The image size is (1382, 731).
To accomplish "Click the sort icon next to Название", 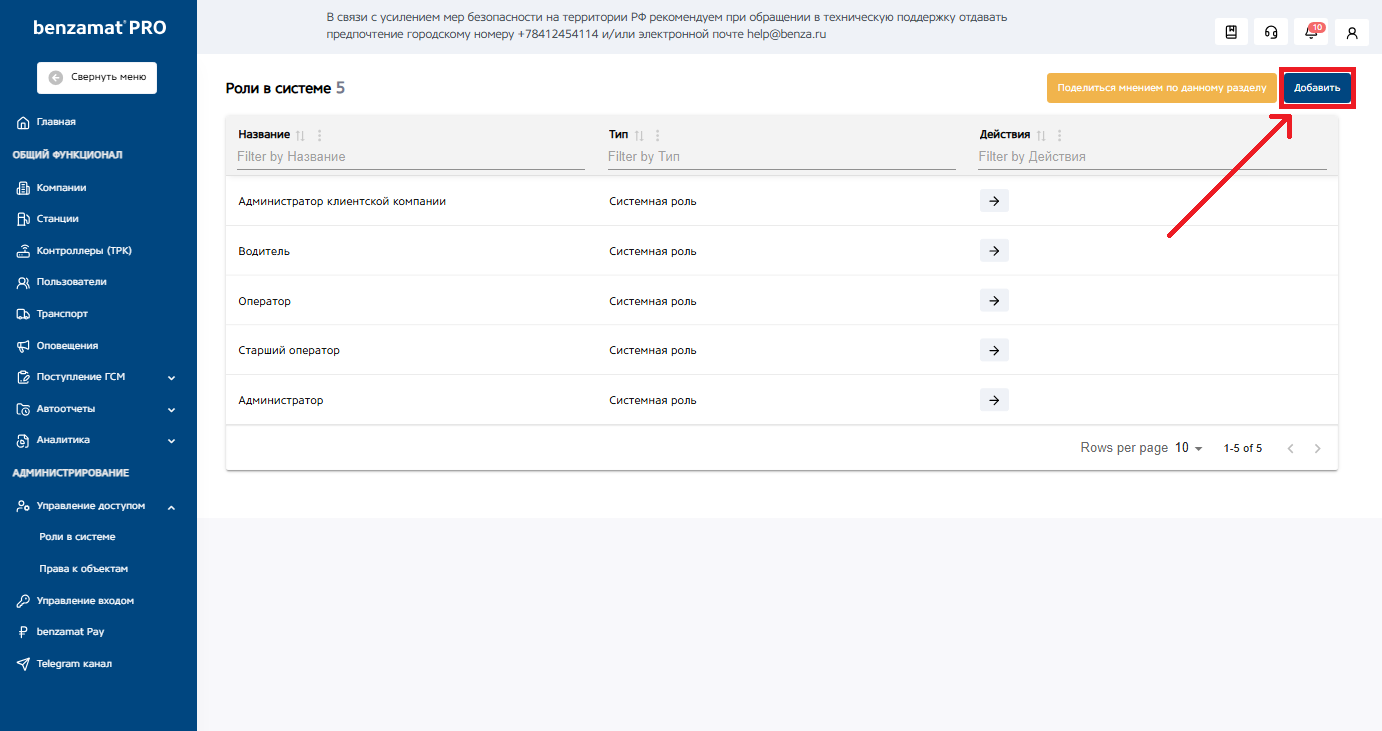I will coord(300,135).
